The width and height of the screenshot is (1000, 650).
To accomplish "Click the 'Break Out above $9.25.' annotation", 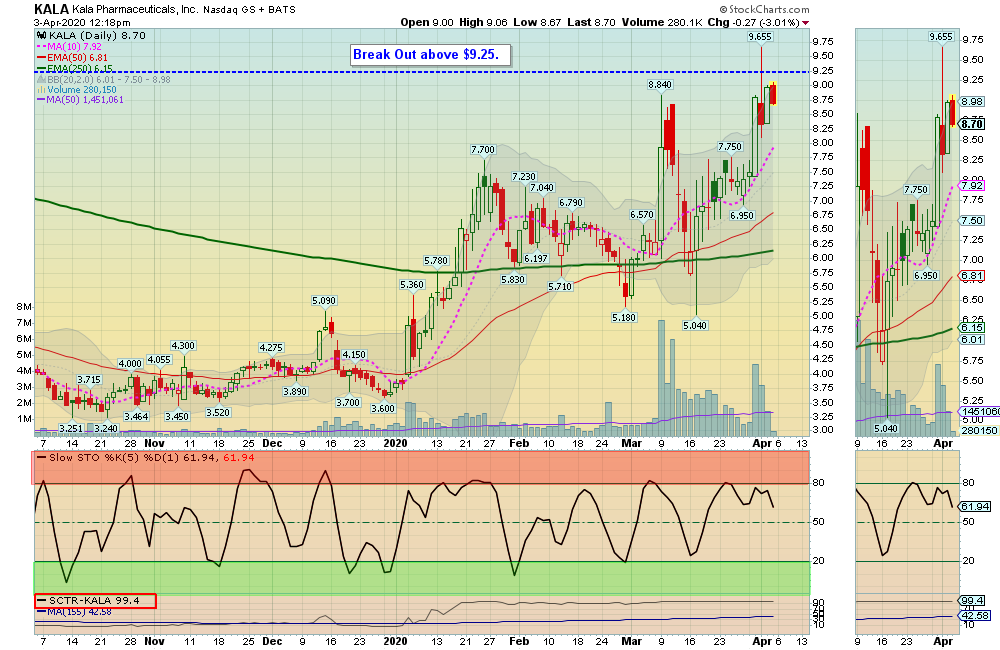I will [430, 55].
